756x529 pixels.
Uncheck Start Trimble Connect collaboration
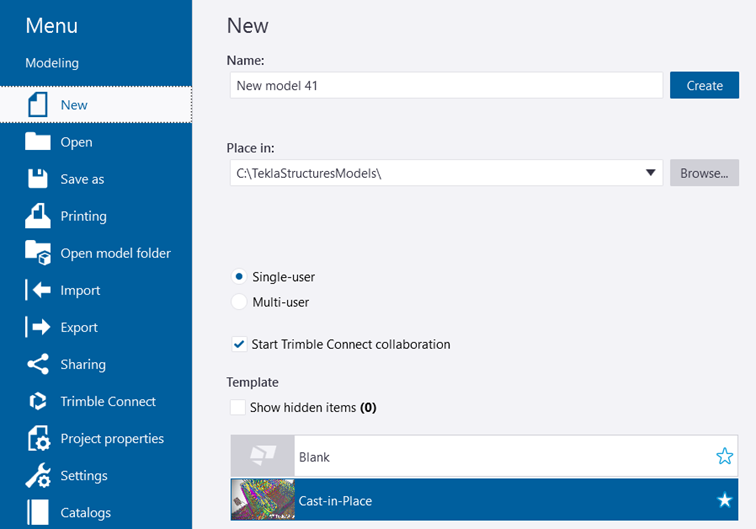pyautogui.click(x=239, y=344)
